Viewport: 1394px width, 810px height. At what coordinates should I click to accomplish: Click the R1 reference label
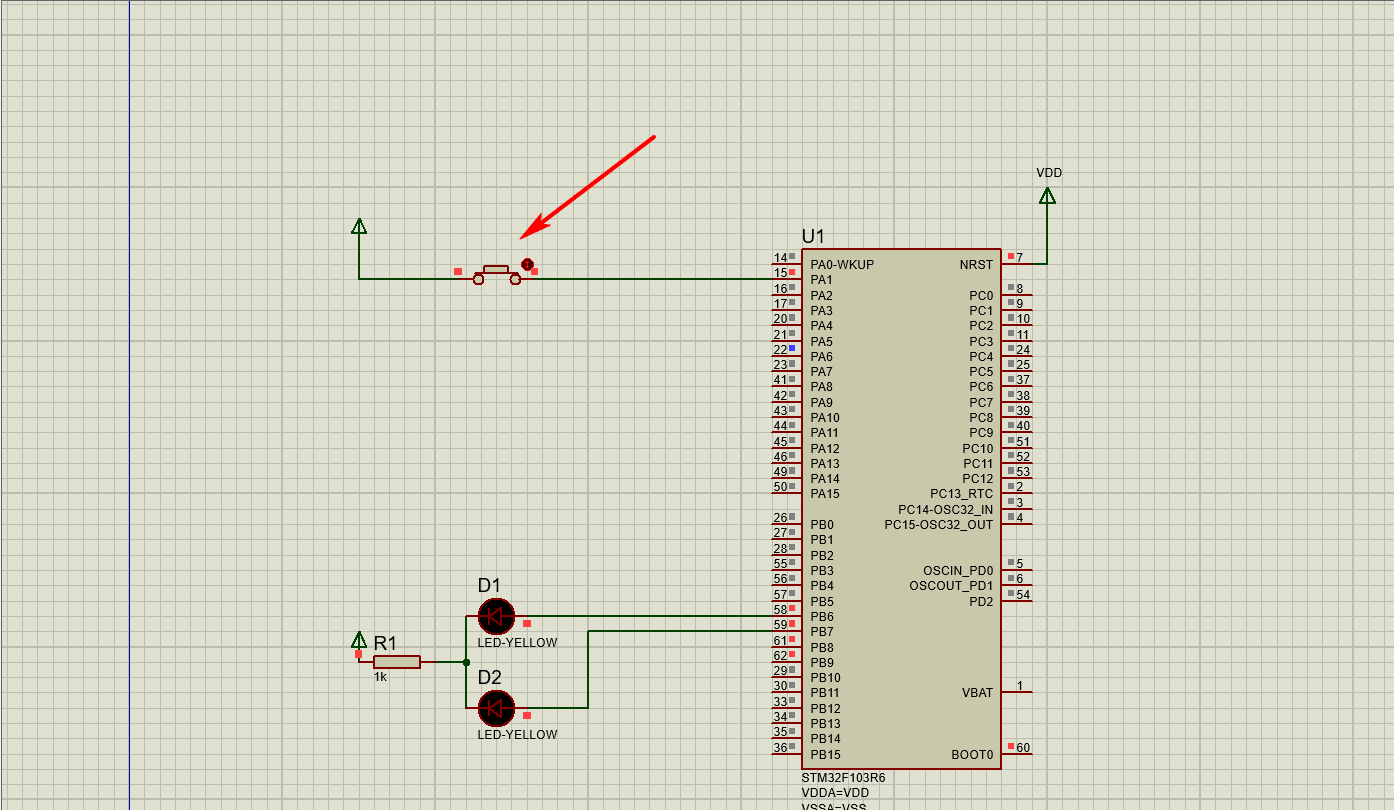385,643
